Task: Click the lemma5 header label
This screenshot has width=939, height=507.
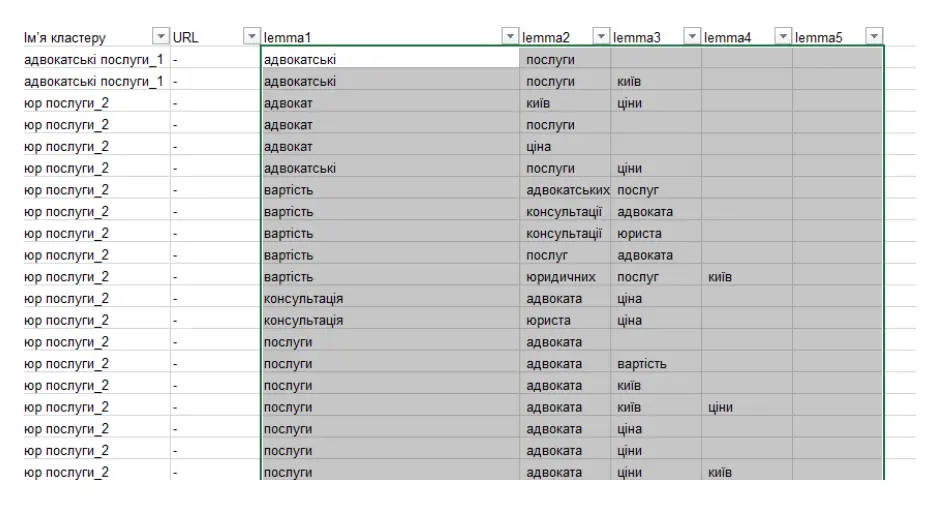Action: pos(819,38)
